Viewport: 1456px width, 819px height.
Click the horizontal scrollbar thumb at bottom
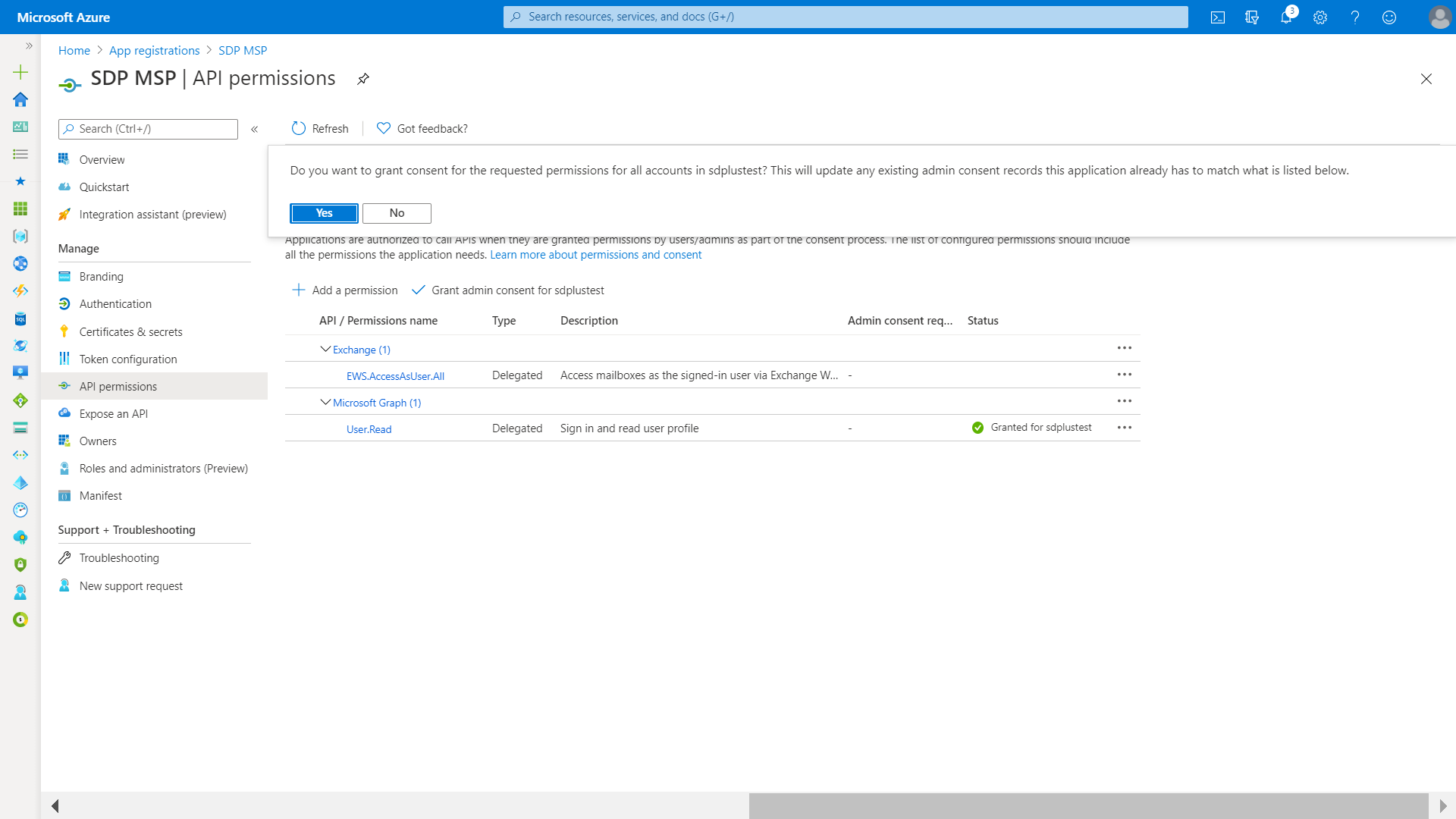click(1088, 805)
